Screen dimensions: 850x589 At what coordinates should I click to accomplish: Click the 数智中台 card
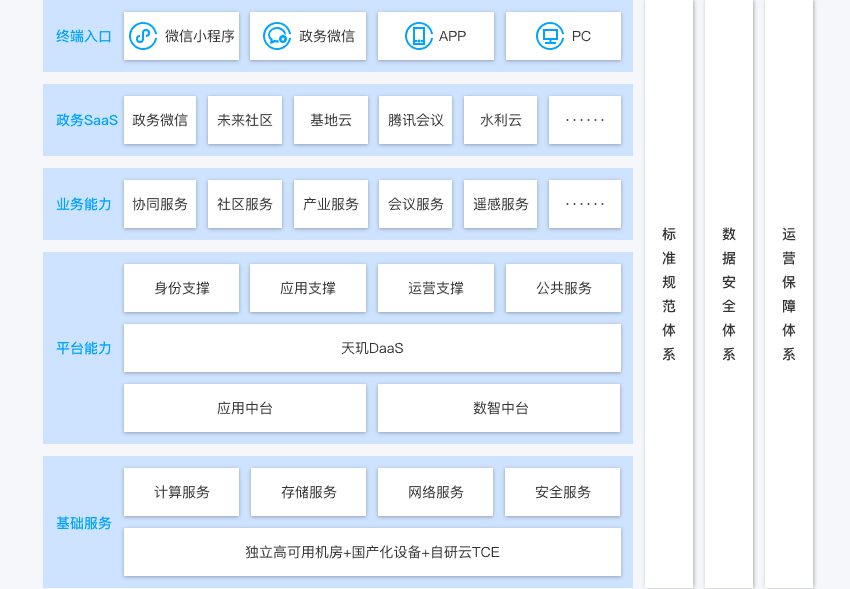(499, 408)
